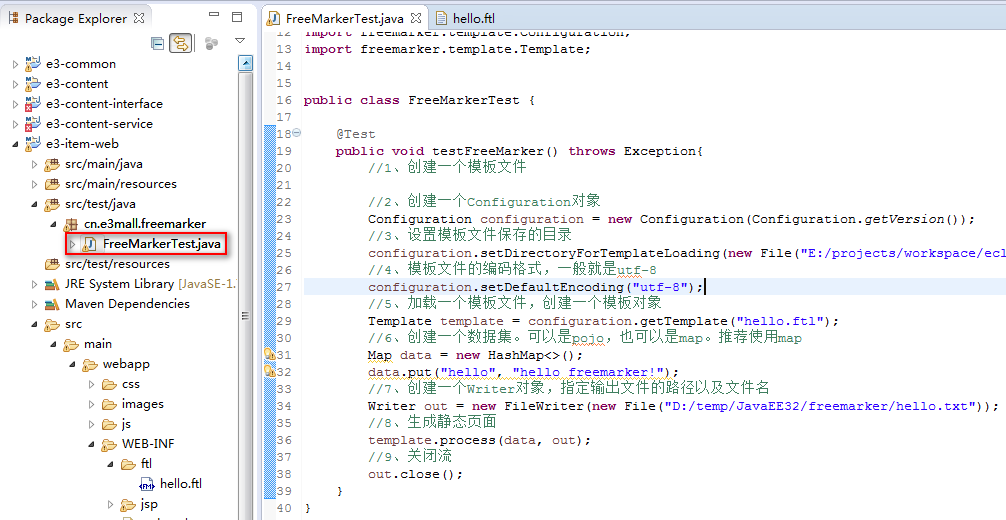Select cn.e3mall.freemarker package
The height and width of the screenshot is (520, 1006).
tap(145, 224)
